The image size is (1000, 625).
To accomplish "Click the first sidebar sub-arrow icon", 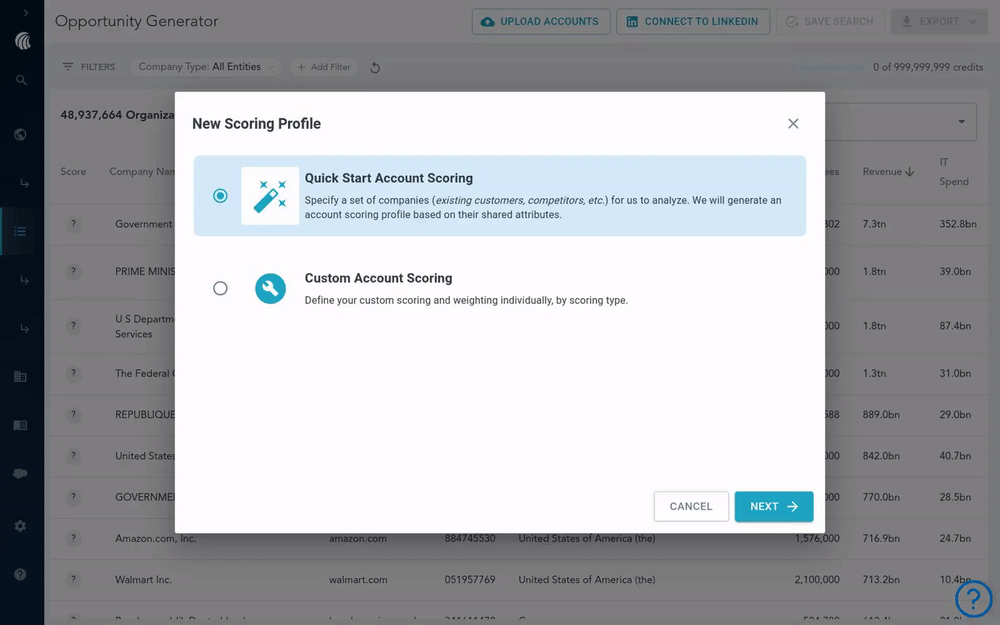I will point(24,183).
